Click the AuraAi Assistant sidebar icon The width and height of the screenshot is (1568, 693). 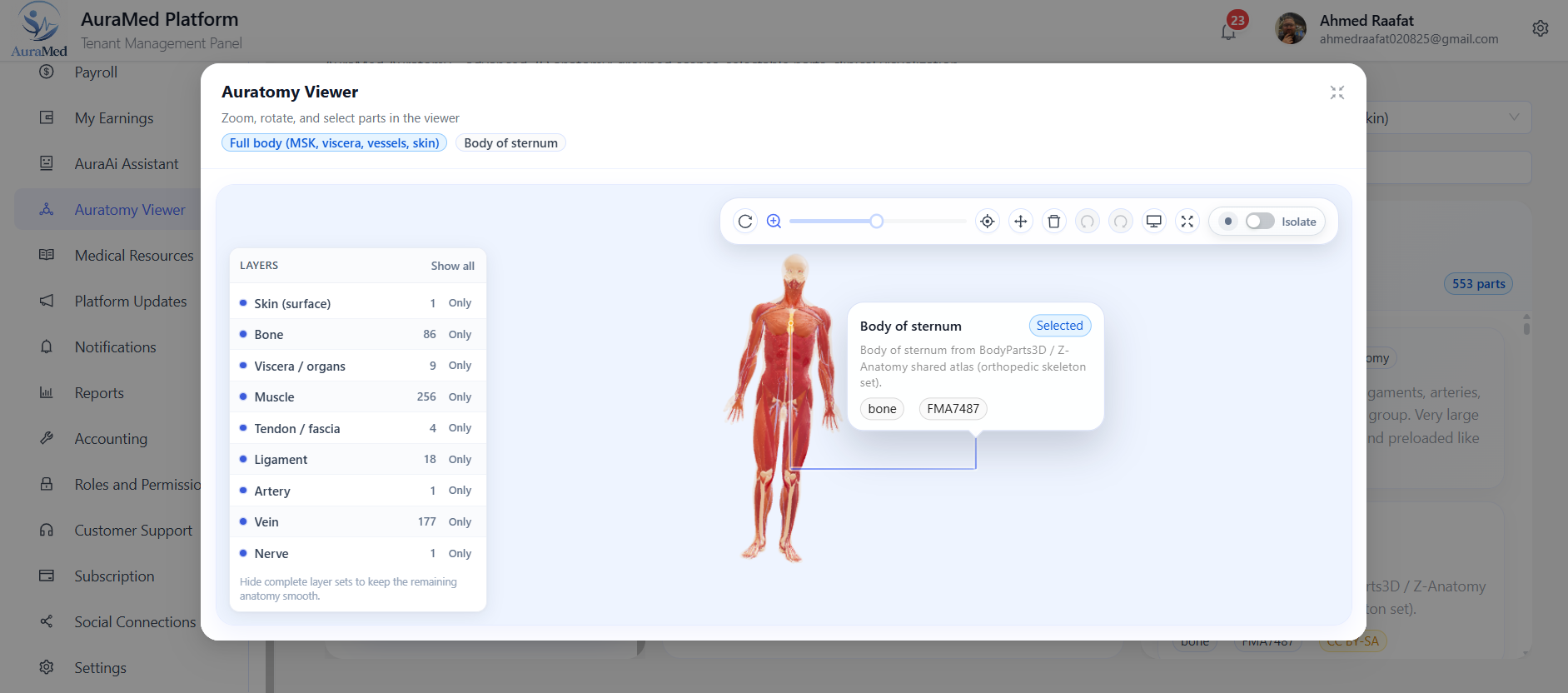pyautogui.click(x=47, y=163)
